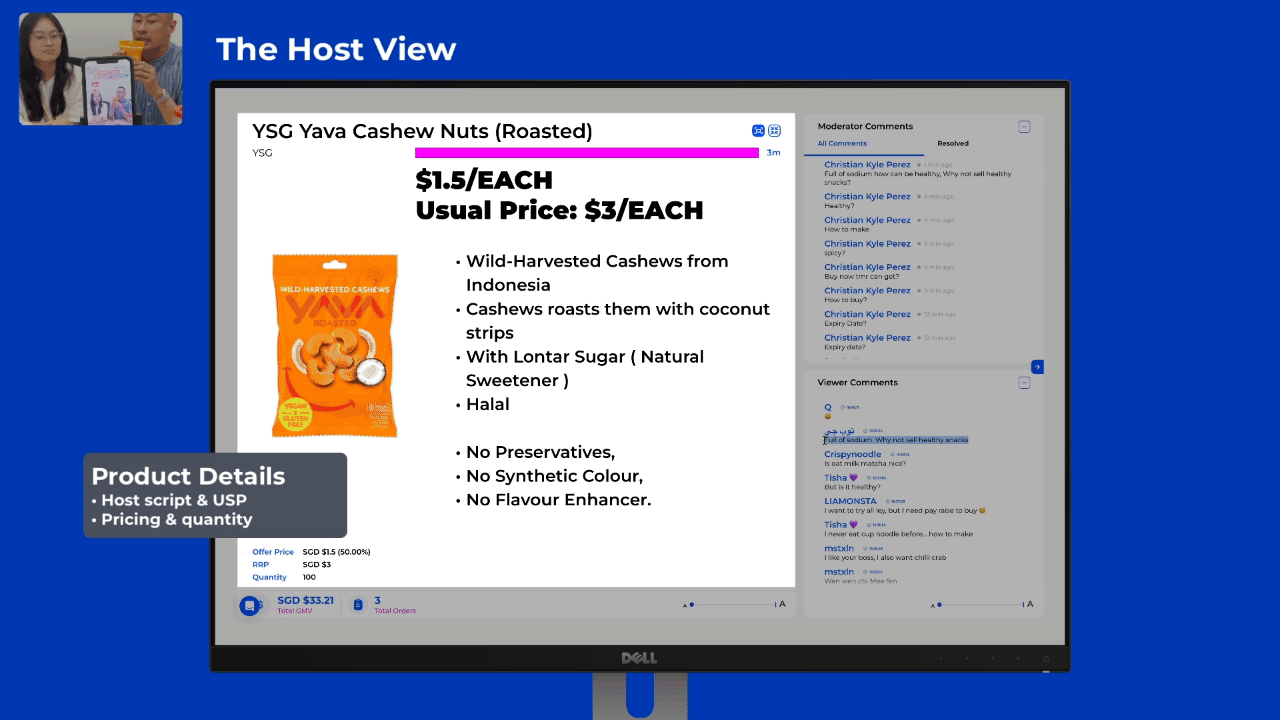Switch to the All Comments tab
The image size is (1280, 720).
pyautogui.click(x=842, y=144)
